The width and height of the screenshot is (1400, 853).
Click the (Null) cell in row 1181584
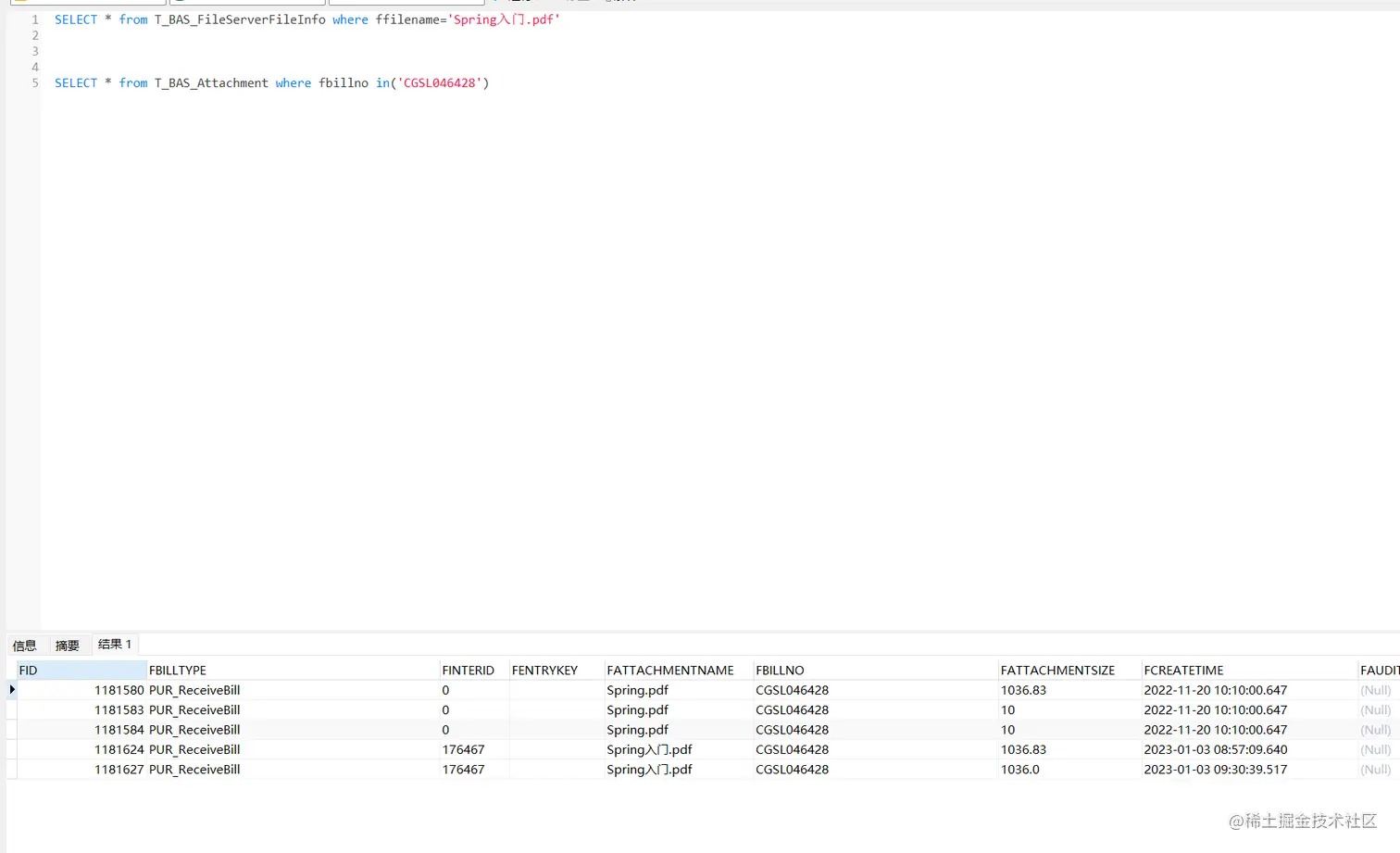pos(1375,730)
